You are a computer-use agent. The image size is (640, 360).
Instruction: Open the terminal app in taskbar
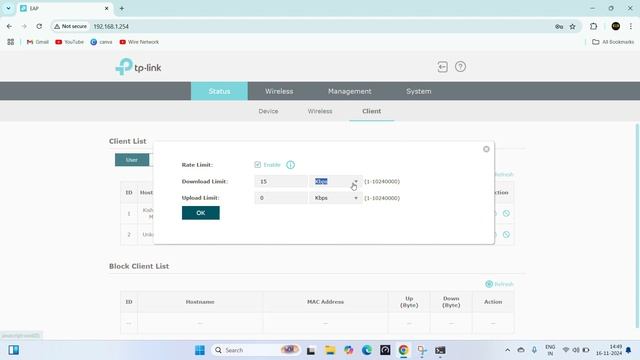pyautogui.click(x=440, y=350)
